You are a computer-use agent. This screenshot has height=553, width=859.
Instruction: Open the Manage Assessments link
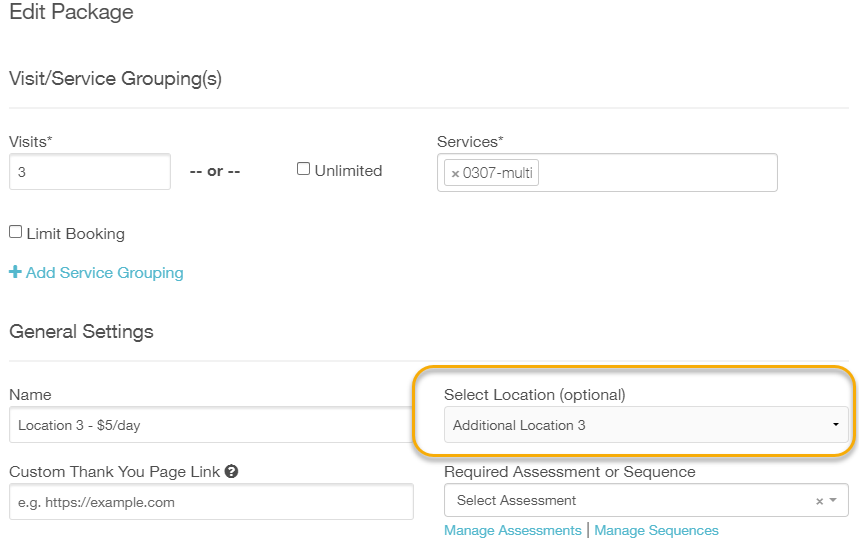[512, 530]
